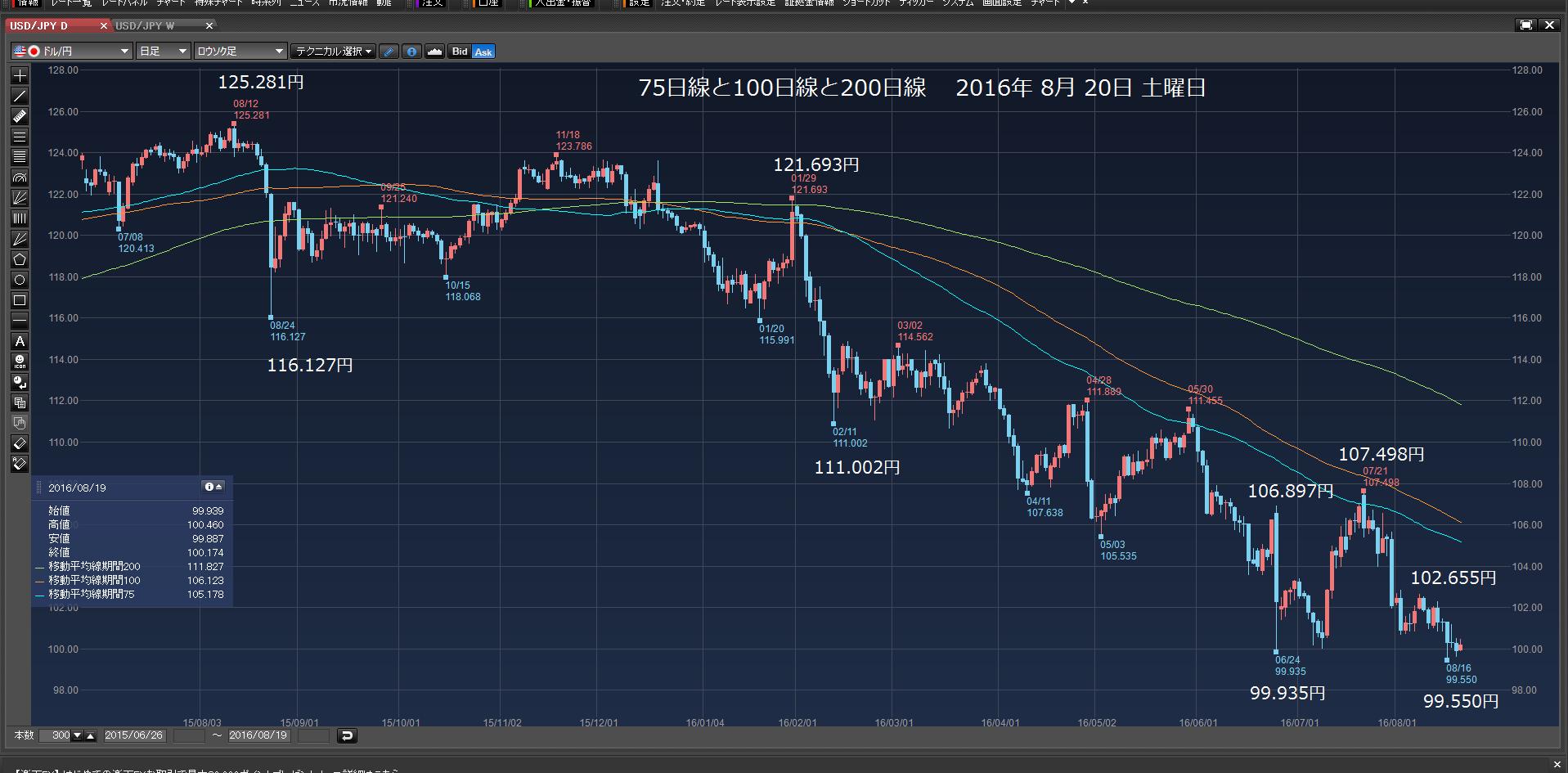Open the smiley icon stamp tool
Viewport: 1568px width, 773px height.
pos(20,362)
